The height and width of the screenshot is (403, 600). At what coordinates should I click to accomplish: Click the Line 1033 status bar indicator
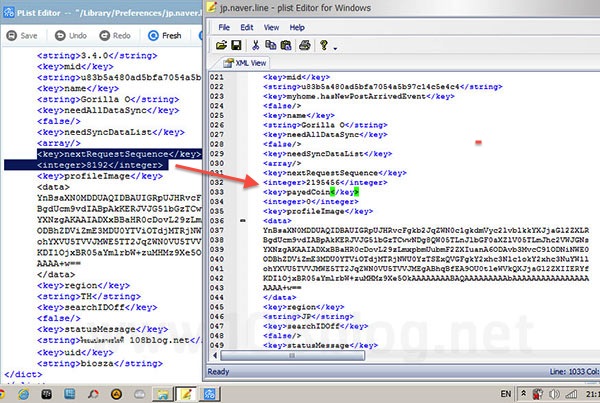574,372
